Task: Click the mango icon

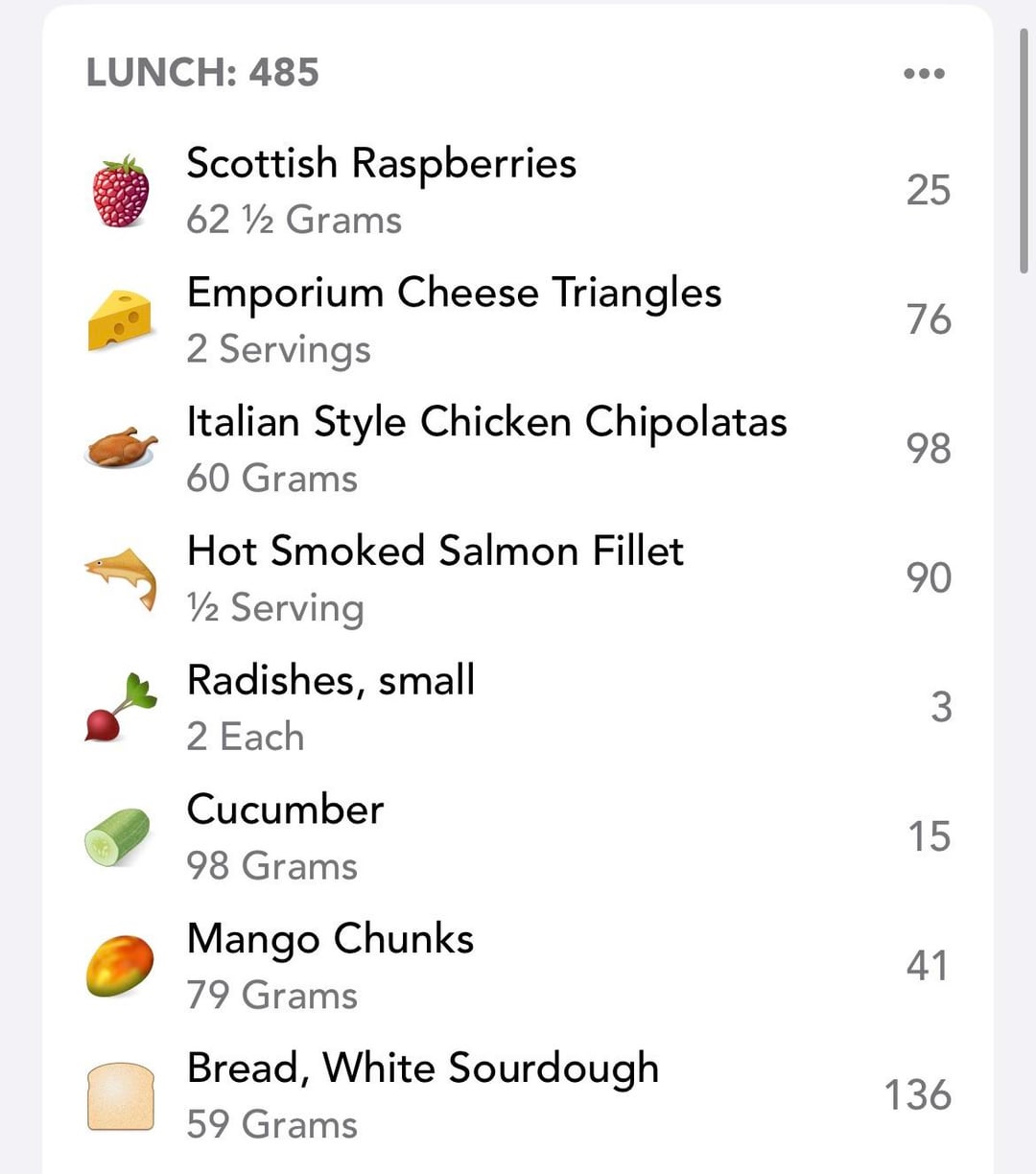Action: 120,965
